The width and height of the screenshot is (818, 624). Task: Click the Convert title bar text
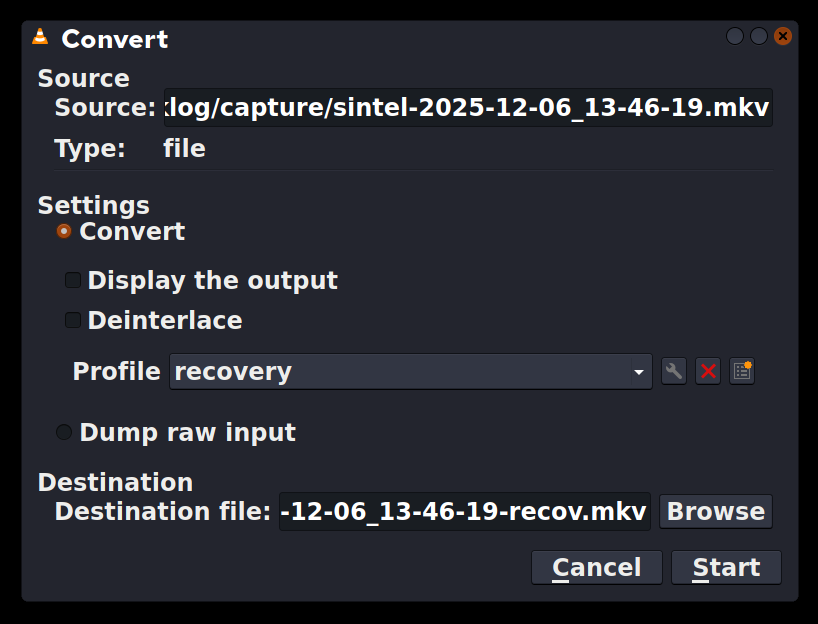(115, 40)
